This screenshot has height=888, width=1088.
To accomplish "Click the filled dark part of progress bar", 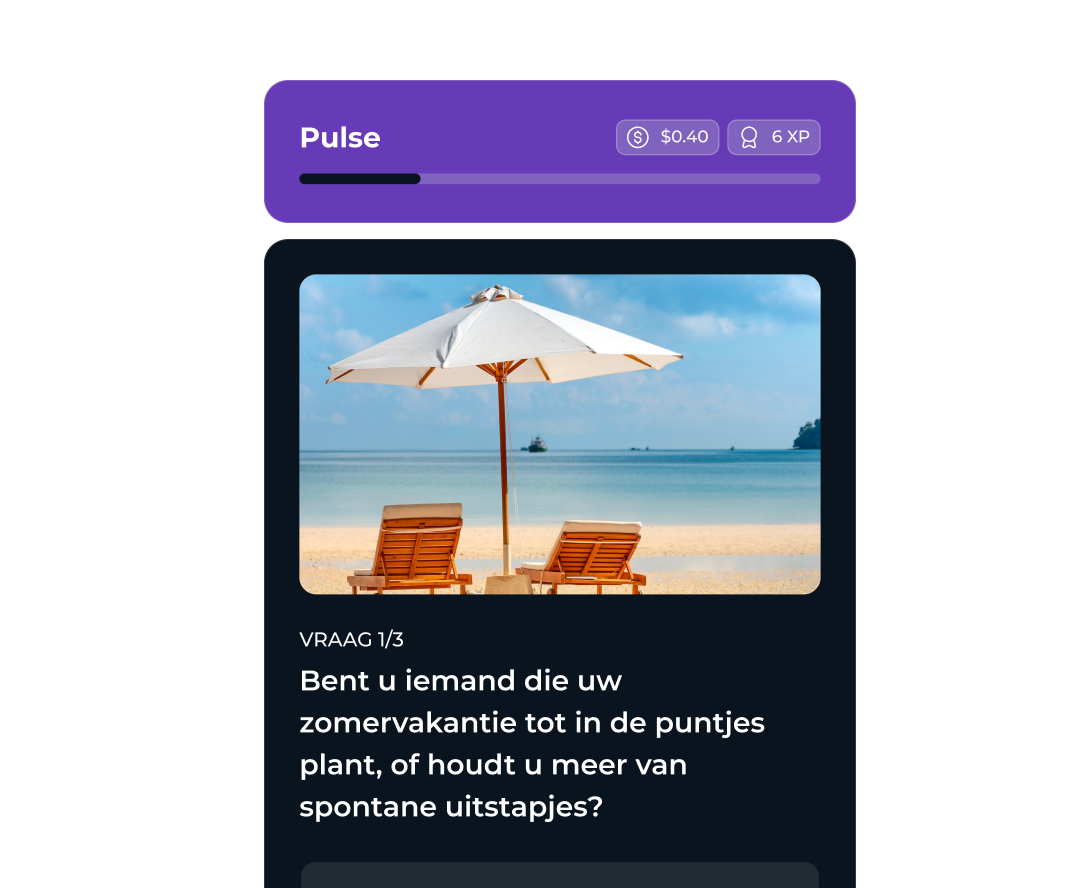I will pyautogui.click(x=359, y=179).
